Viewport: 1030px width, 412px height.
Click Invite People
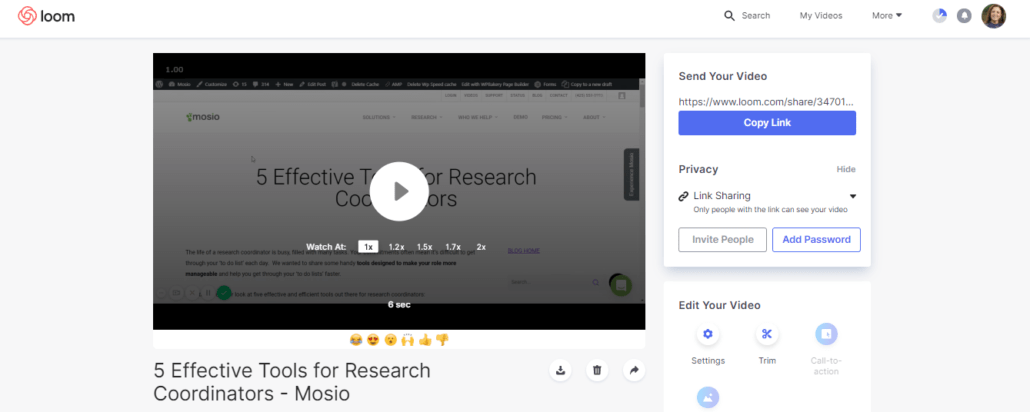(723, 240)
